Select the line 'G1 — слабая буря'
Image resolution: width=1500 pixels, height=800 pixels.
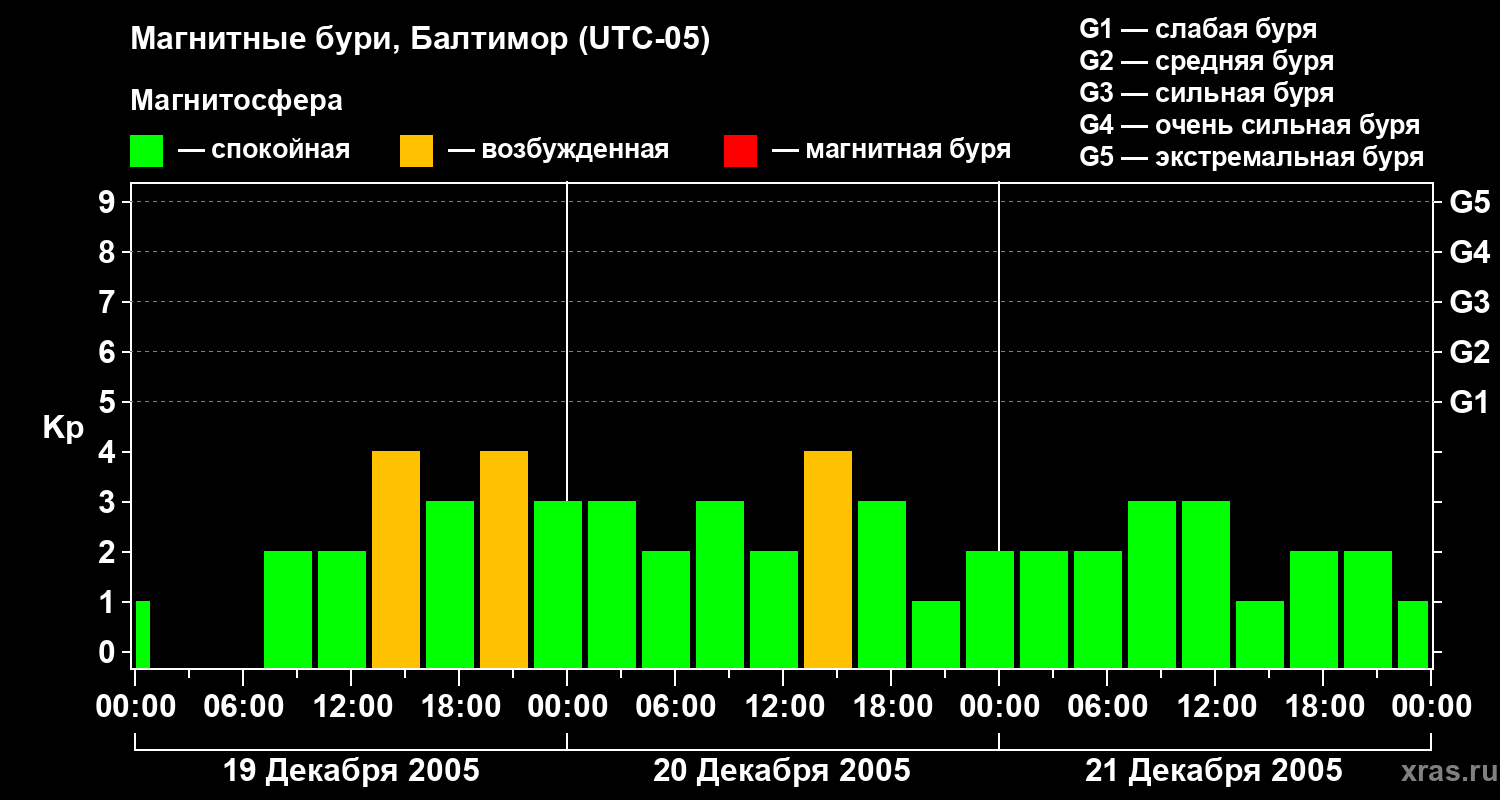[x=1198, y=29]
